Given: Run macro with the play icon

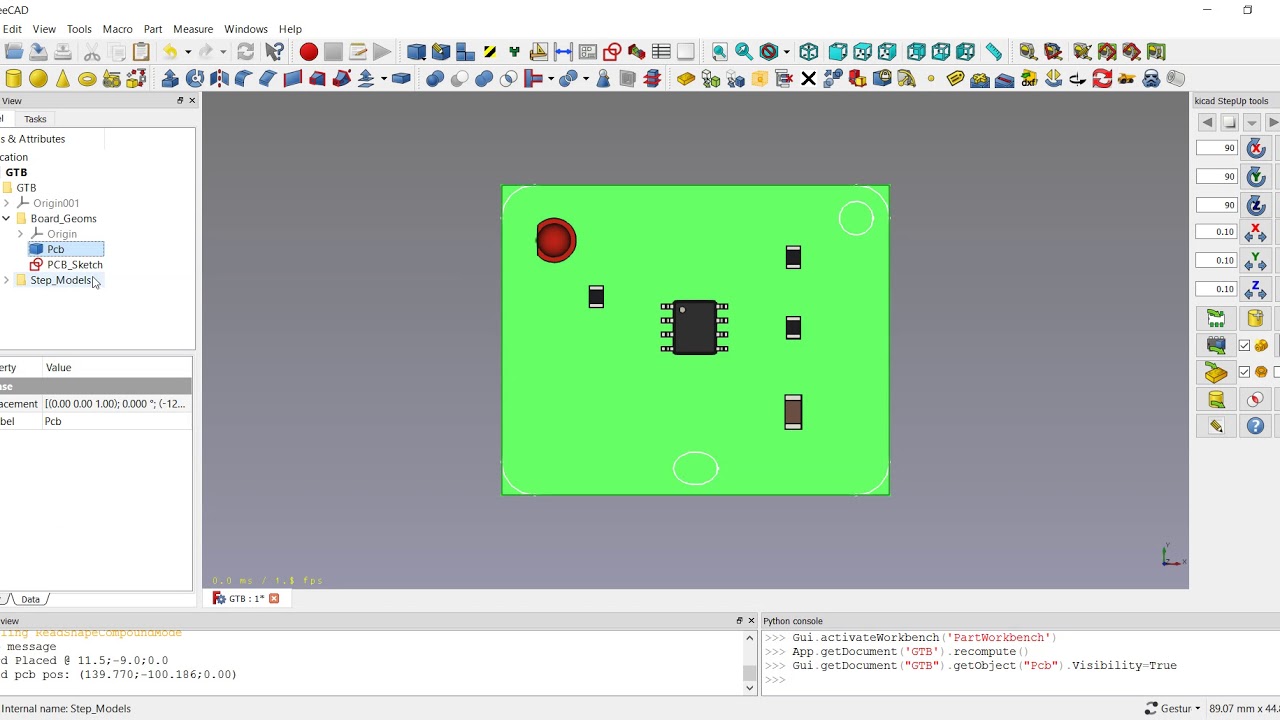Looking at the screenshot, I should 382,52.
